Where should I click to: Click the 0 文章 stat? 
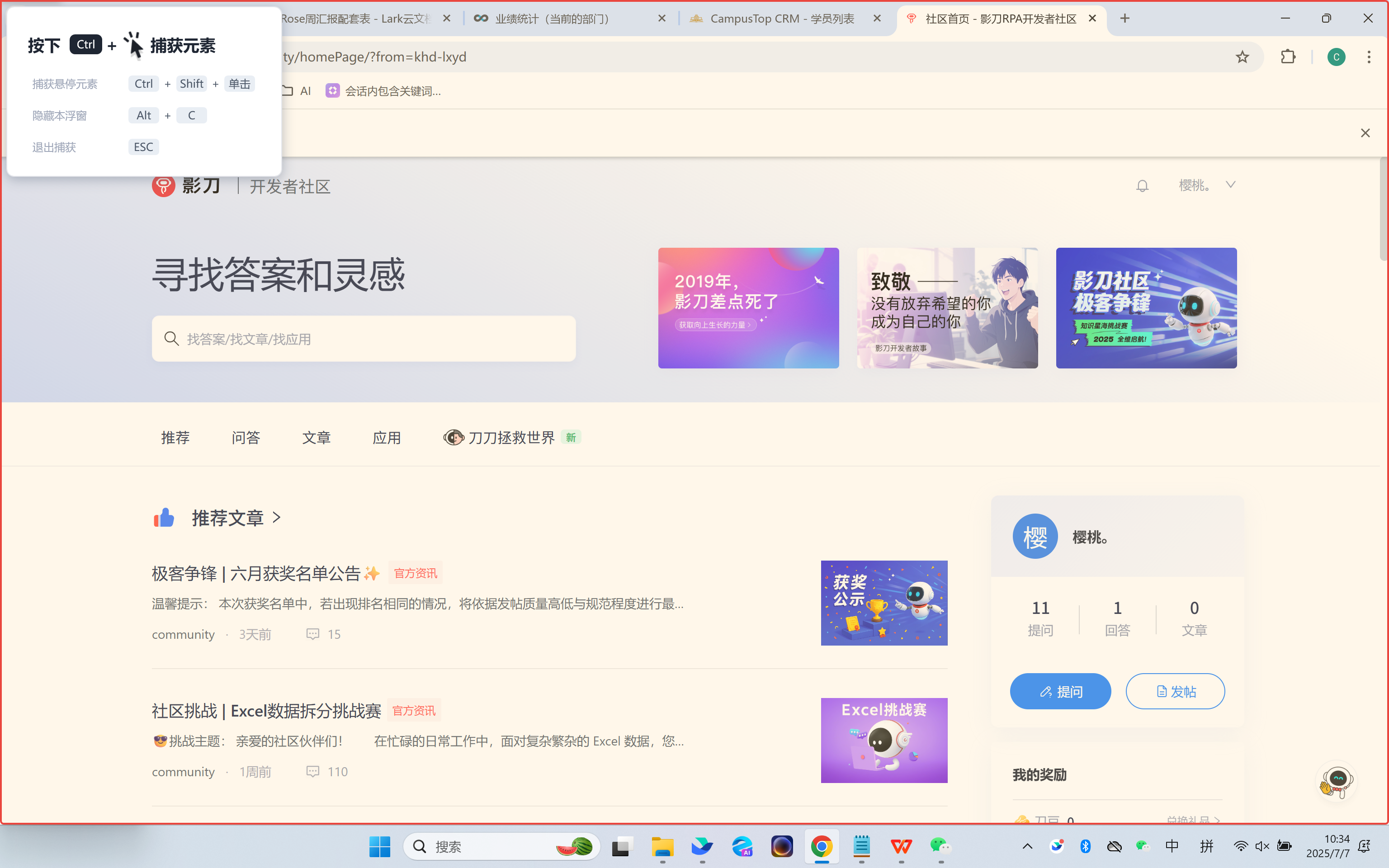[1195, 618]
